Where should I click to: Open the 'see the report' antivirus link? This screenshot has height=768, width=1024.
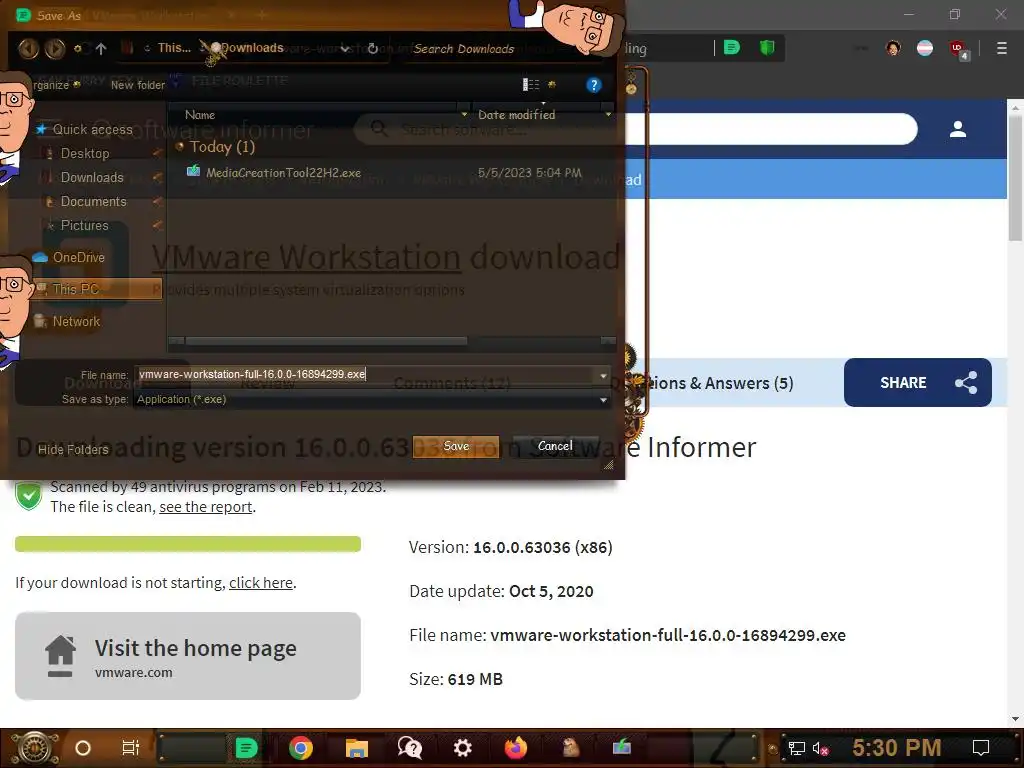click(206, 507)
